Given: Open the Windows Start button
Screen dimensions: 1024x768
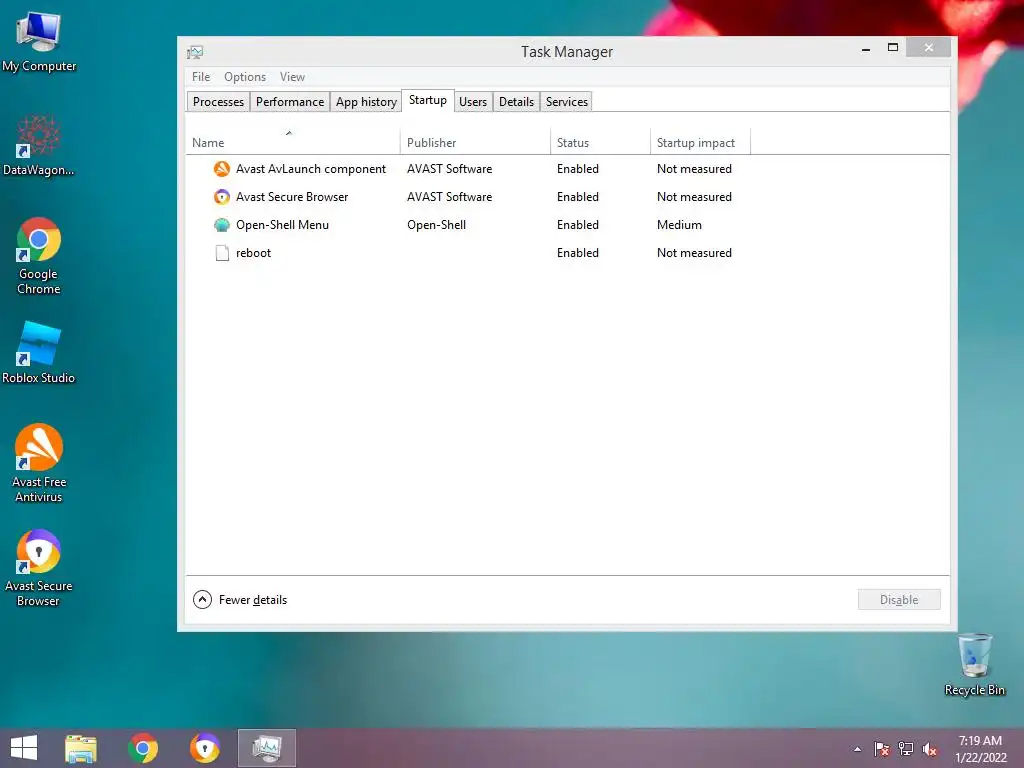Looking at the screenshot, I should (x=24, y=748).
